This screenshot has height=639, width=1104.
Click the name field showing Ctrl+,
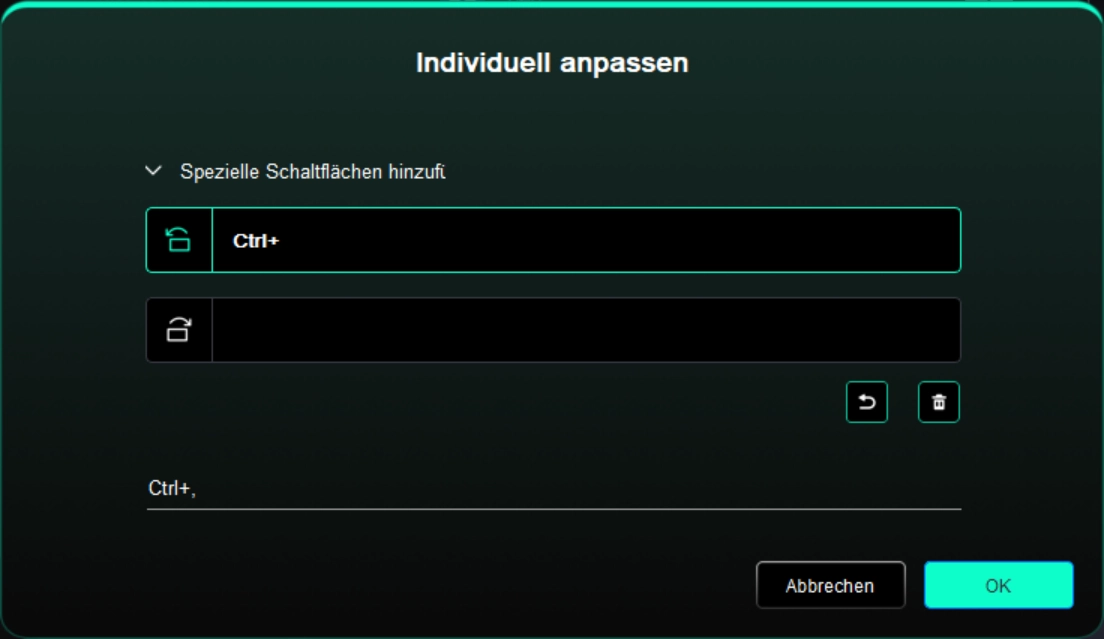[553, 488]
